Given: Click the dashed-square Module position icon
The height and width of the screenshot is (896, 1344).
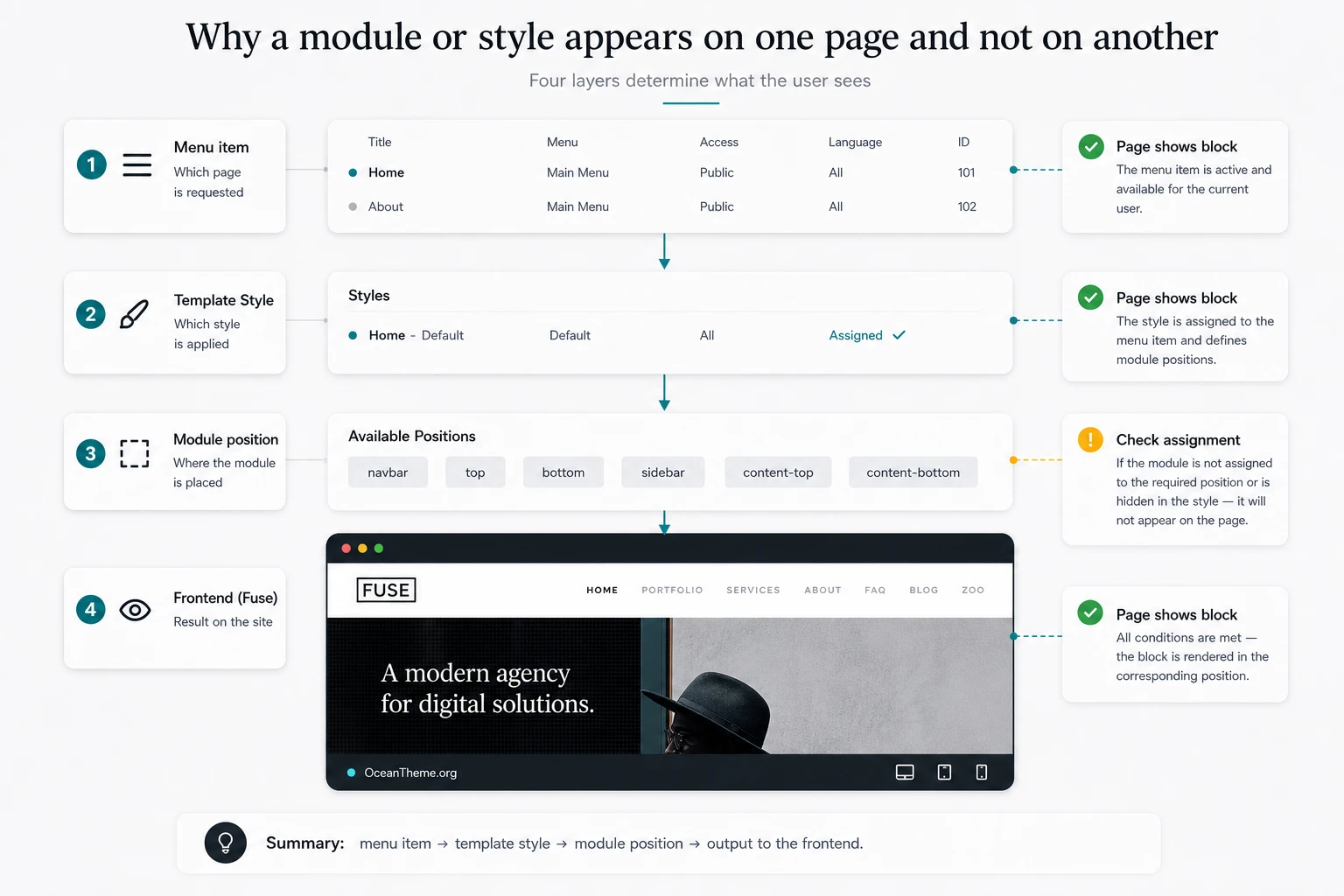Looking at the screenshot, I should pos(135,453).
